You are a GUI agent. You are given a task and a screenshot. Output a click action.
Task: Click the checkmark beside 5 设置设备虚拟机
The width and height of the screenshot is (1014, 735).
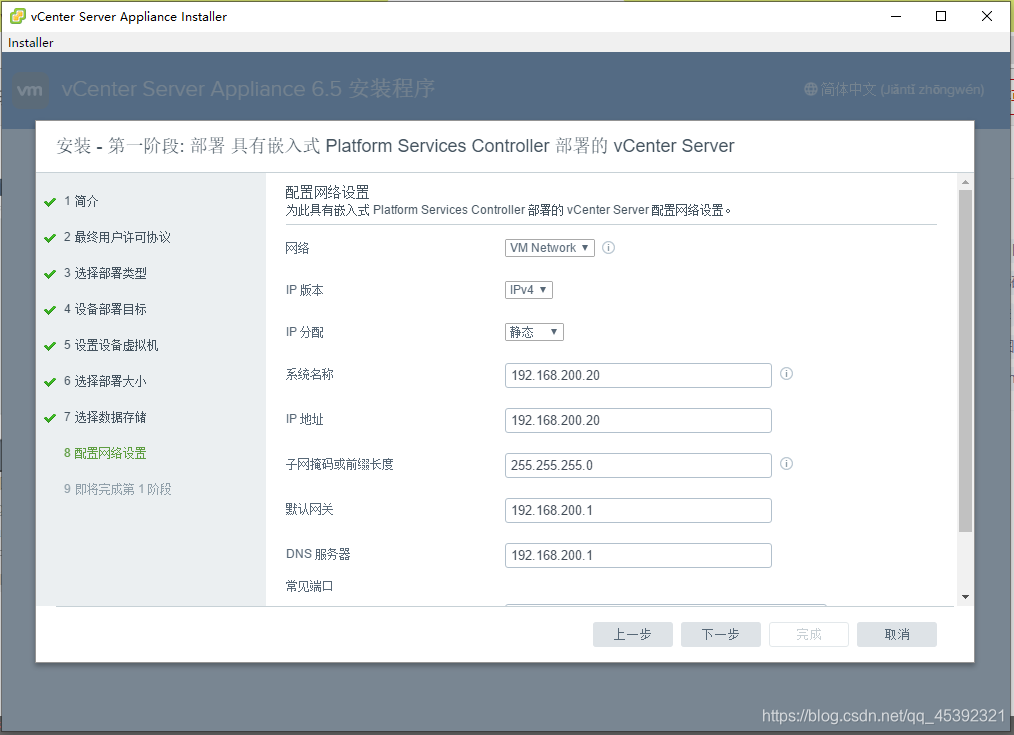50,346
